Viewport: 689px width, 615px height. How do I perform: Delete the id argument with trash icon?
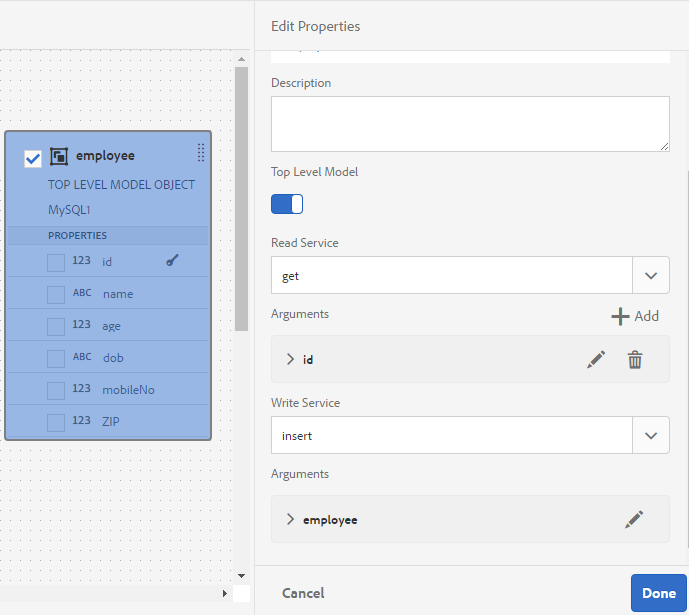(x=635, y=360)
